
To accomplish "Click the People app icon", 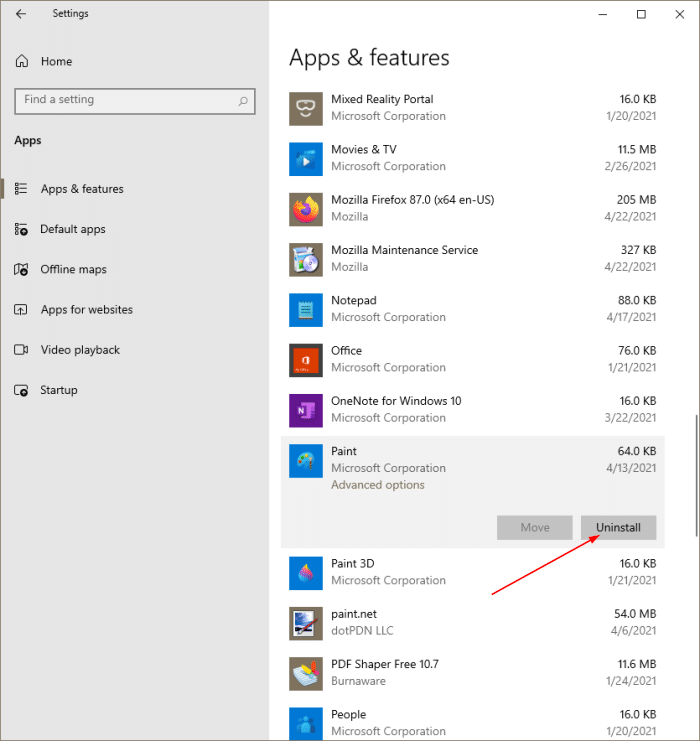I will (x=306, y=724).
